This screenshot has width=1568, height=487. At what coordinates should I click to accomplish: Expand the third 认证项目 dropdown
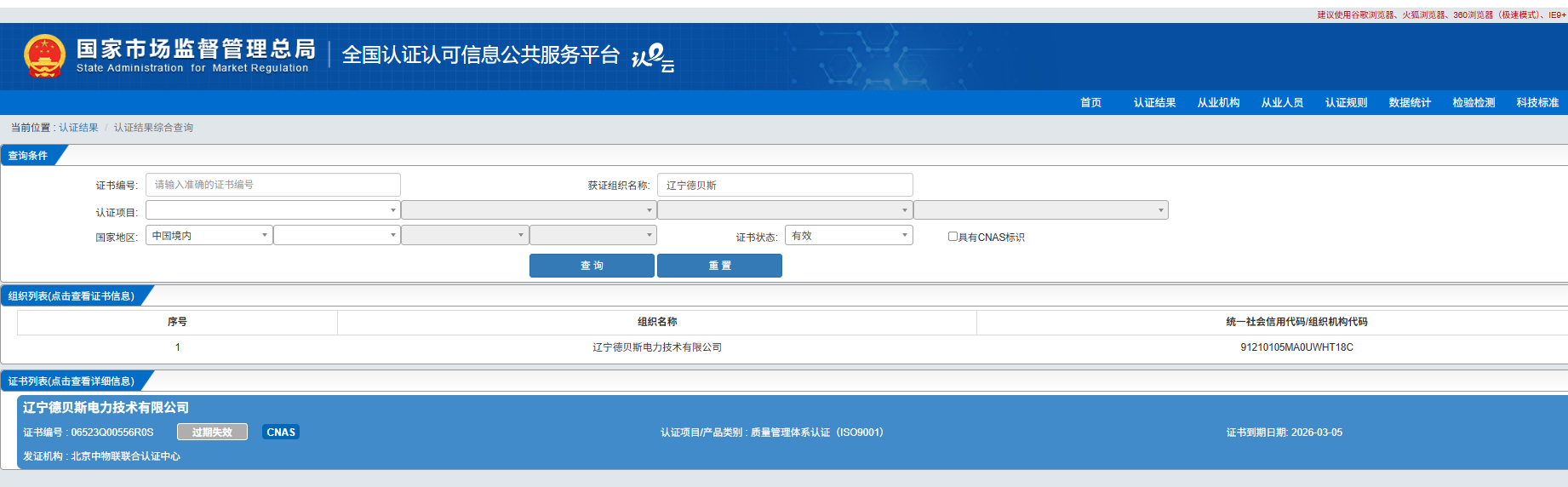coord(785,210)
